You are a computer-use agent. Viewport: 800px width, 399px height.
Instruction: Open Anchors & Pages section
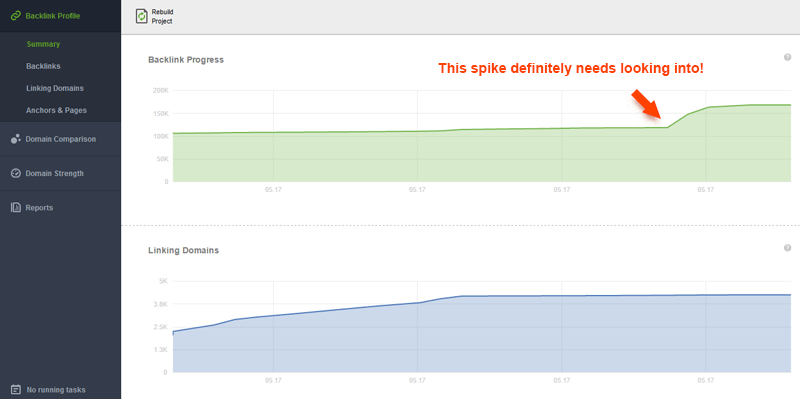pyautogui.click(x=56, y=110)
